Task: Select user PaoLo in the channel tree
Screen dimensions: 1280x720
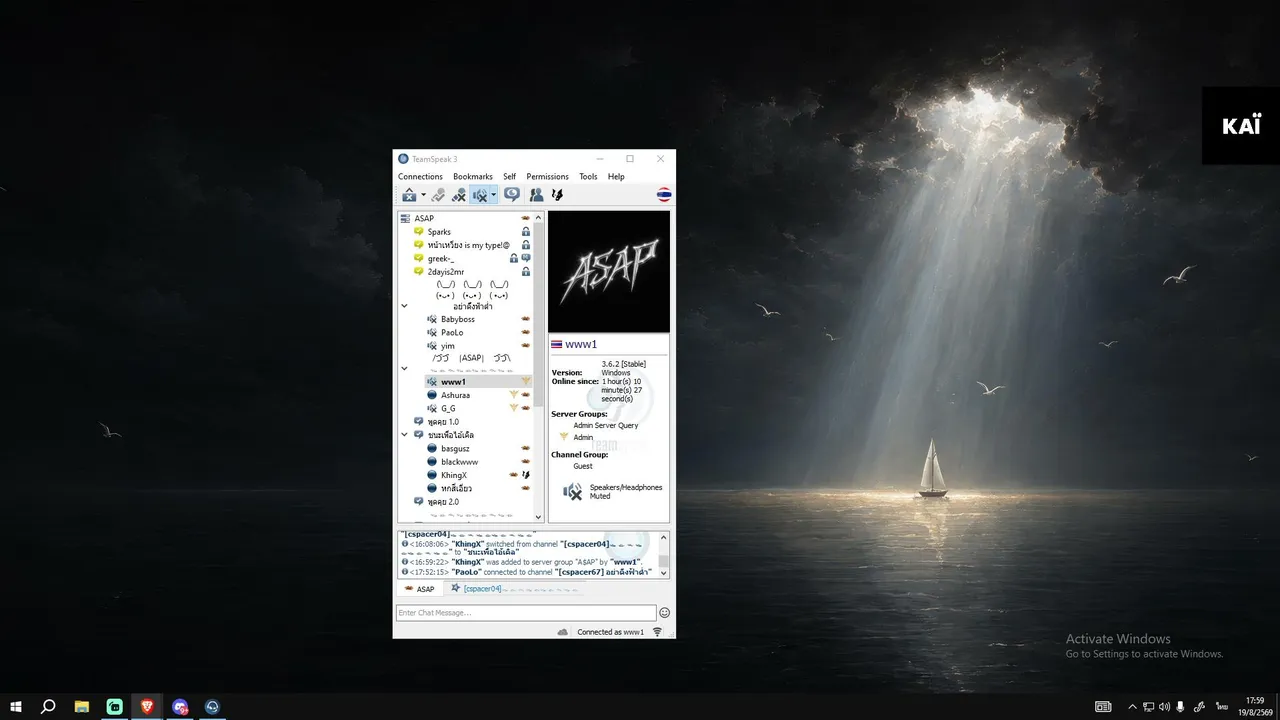Action: pyautogui.click(x=452, y=333)
